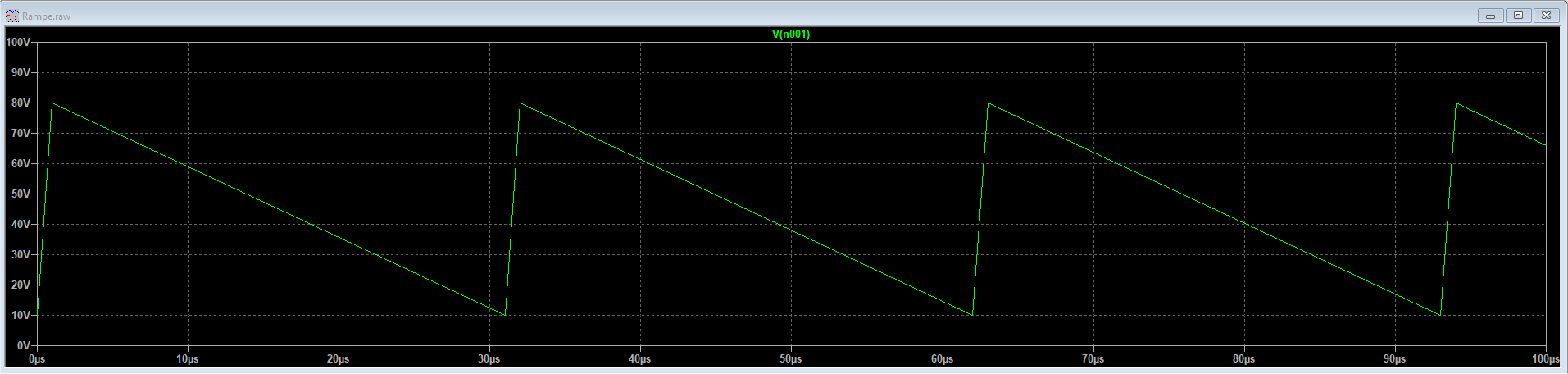Screen dimensions: 1568x374
Task: Click the 0µs time axis label
Action: [x=37, y=359]
